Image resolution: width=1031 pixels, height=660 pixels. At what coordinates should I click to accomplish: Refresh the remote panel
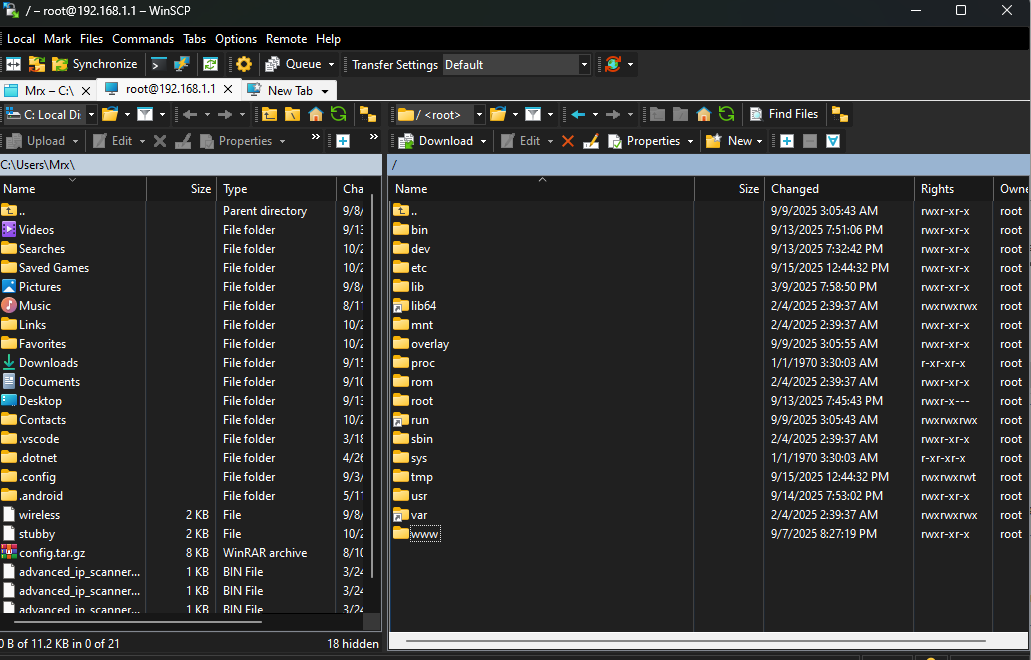click(x=727, y=114)
